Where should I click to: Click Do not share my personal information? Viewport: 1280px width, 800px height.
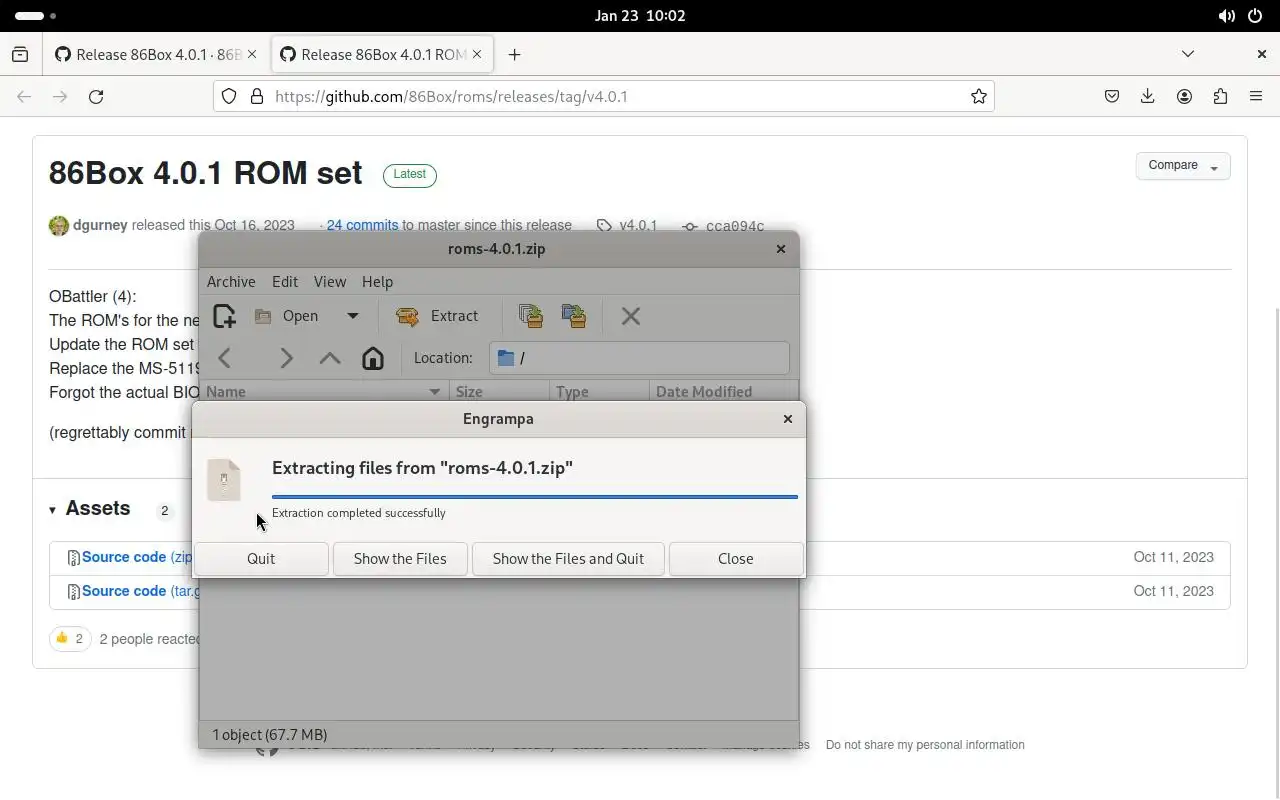coord(925,745)
